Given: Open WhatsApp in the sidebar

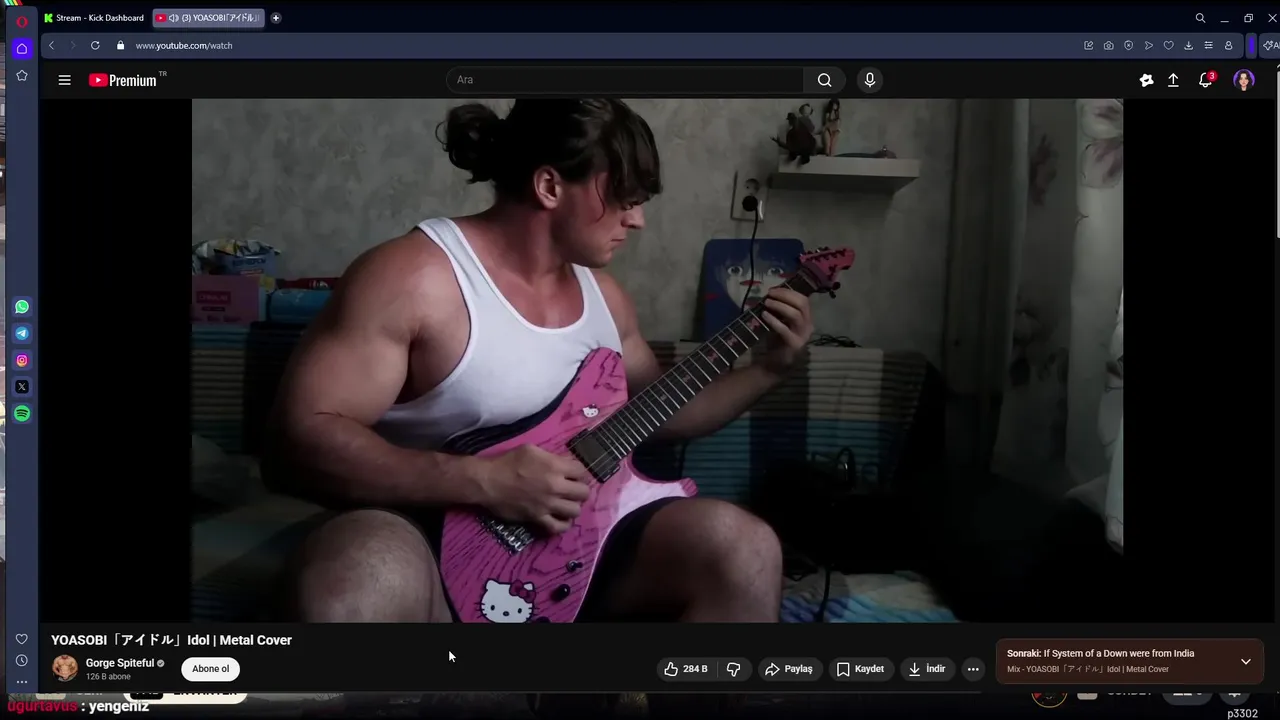Looking at the screenshot, I should (x=22, y=307).
